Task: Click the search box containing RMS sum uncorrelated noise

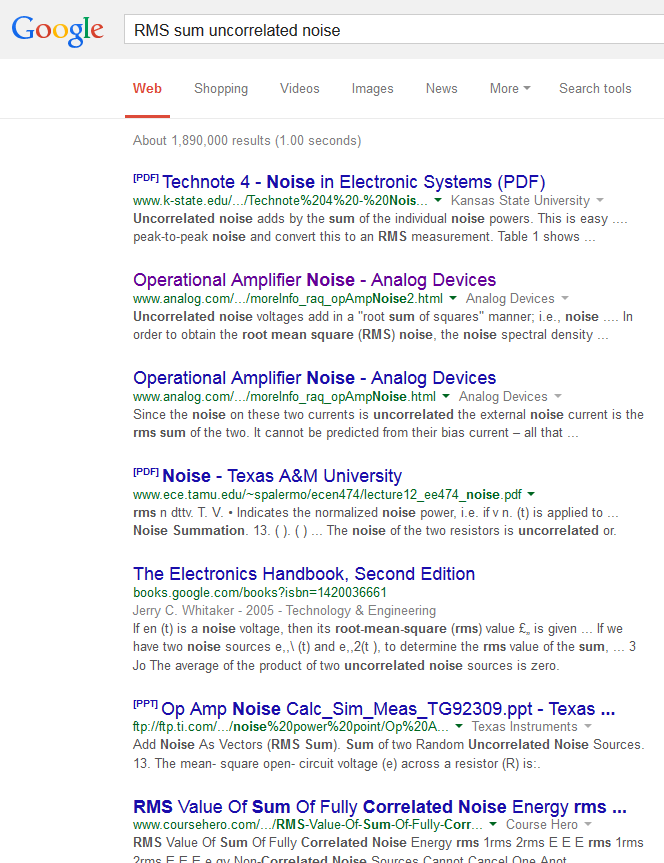Action: click(394, 30)
